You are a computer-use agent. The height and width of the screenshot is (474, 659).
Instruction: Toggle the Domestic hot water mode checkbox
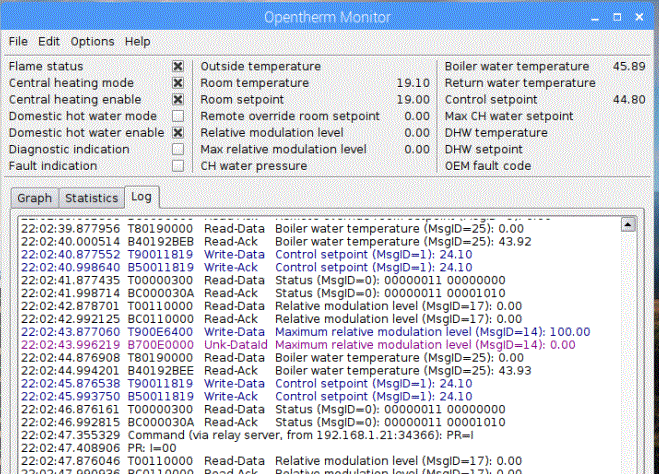[178, 116]
